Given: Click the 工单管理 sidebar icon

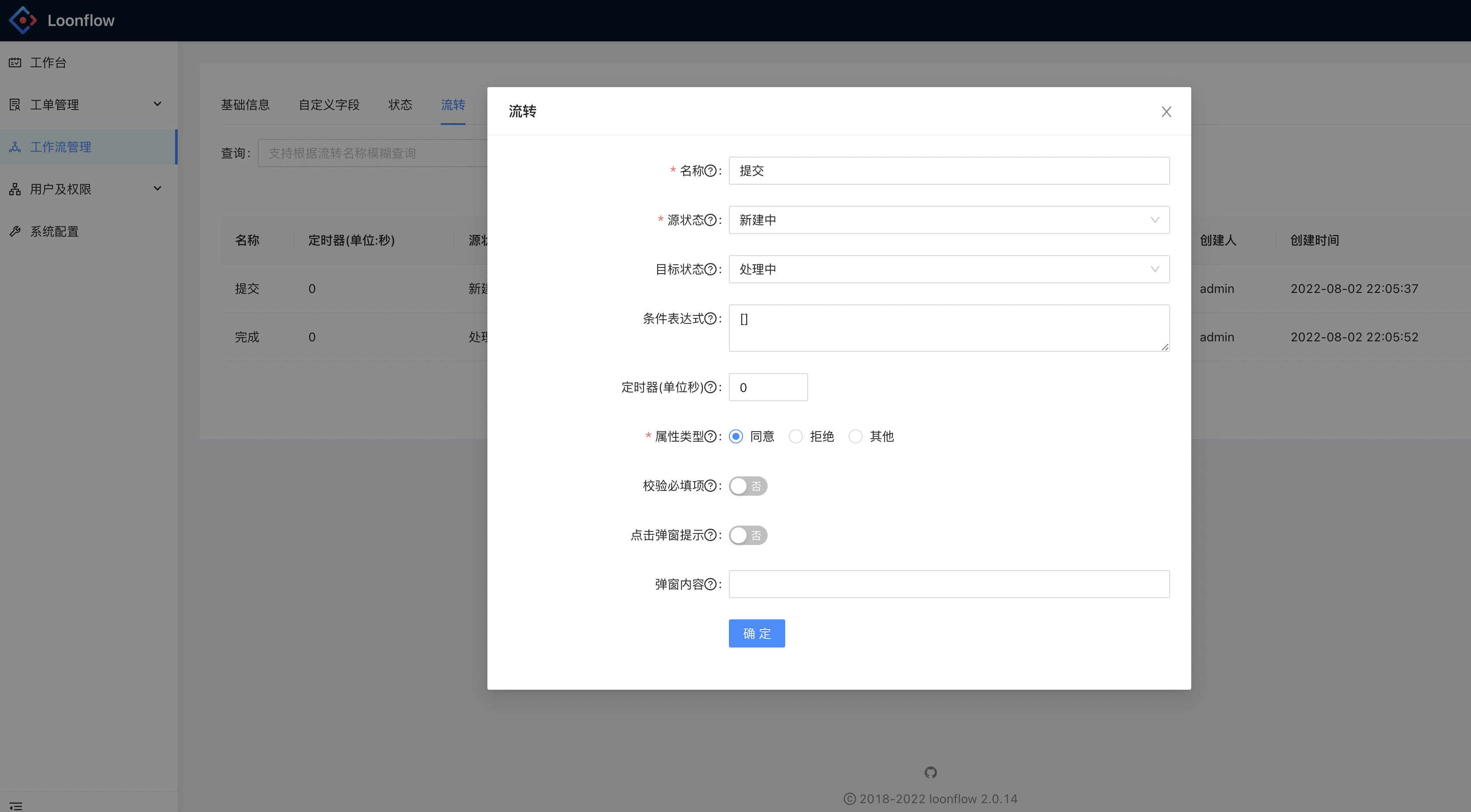Looking at the screenshot, I should coord(15,105).
